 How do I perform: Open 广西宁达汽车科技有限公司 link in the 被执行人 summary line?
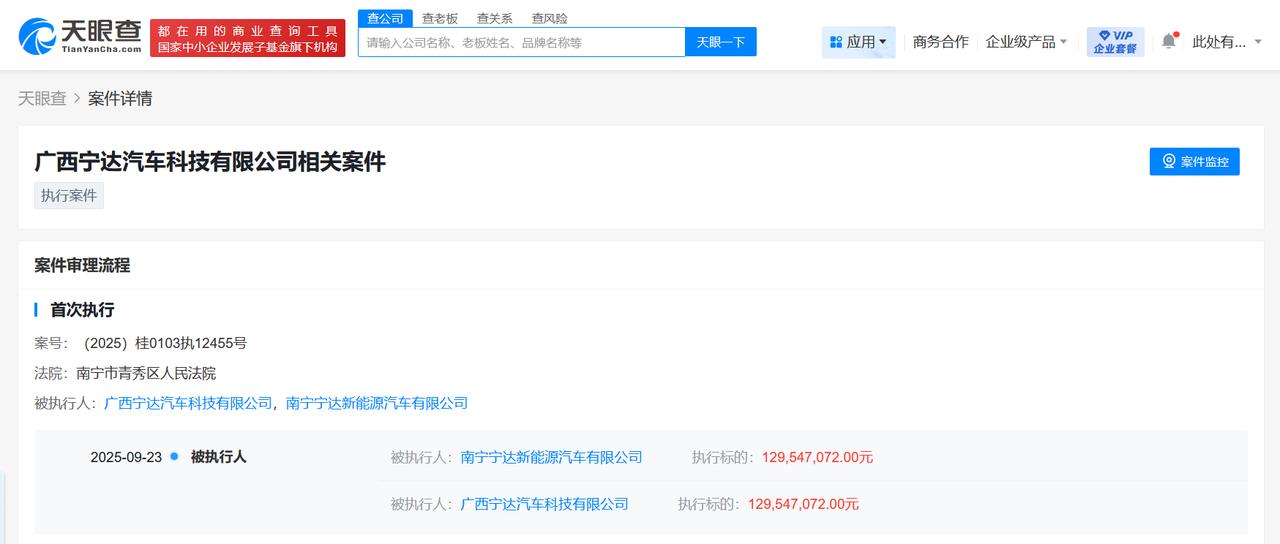point(188,403)
